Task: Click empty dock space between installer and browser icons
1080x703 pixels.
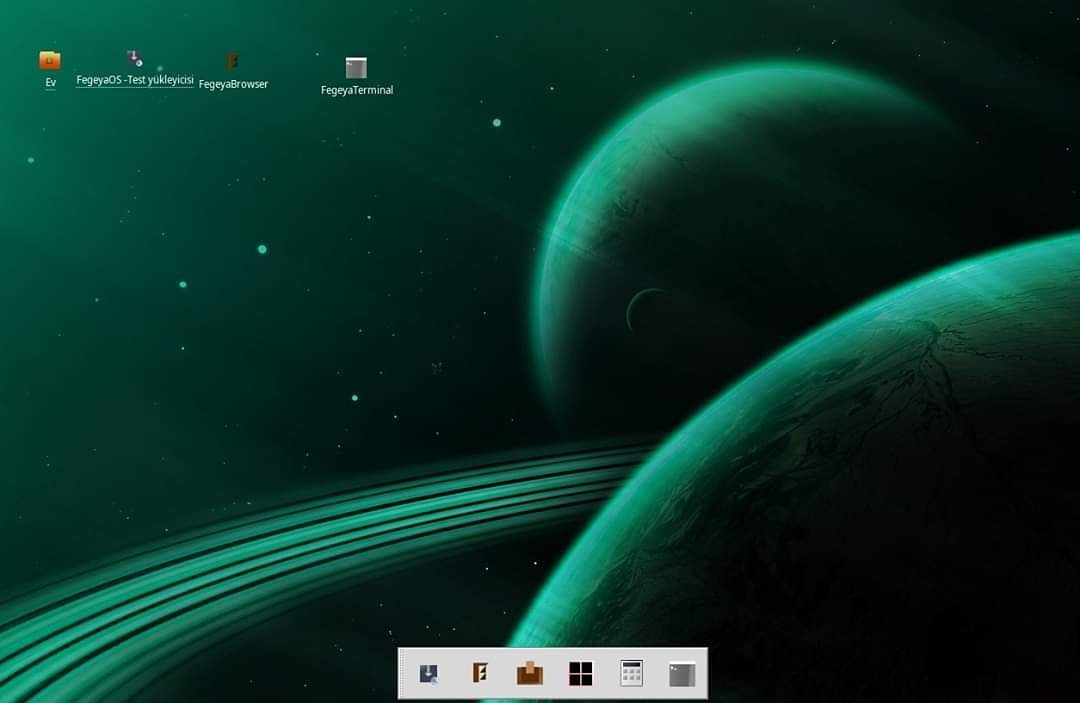Action: point(455,673)
